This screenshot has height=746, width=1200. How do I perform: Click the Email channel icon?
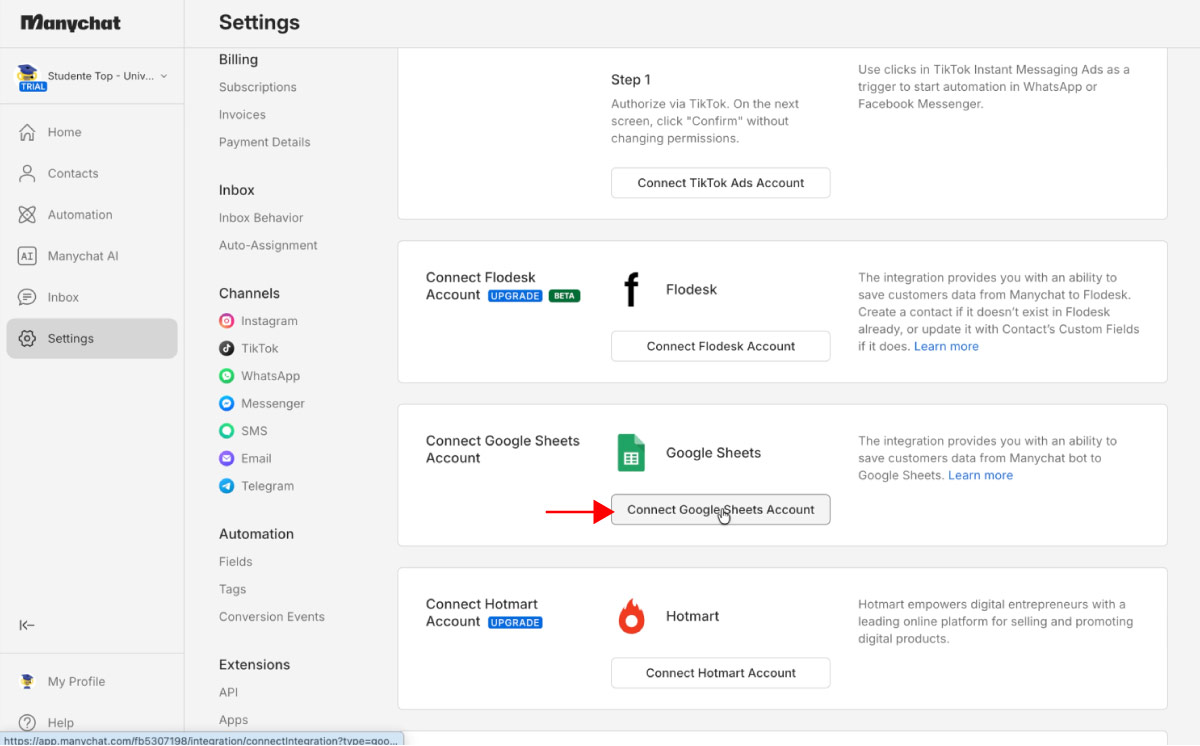227,459
